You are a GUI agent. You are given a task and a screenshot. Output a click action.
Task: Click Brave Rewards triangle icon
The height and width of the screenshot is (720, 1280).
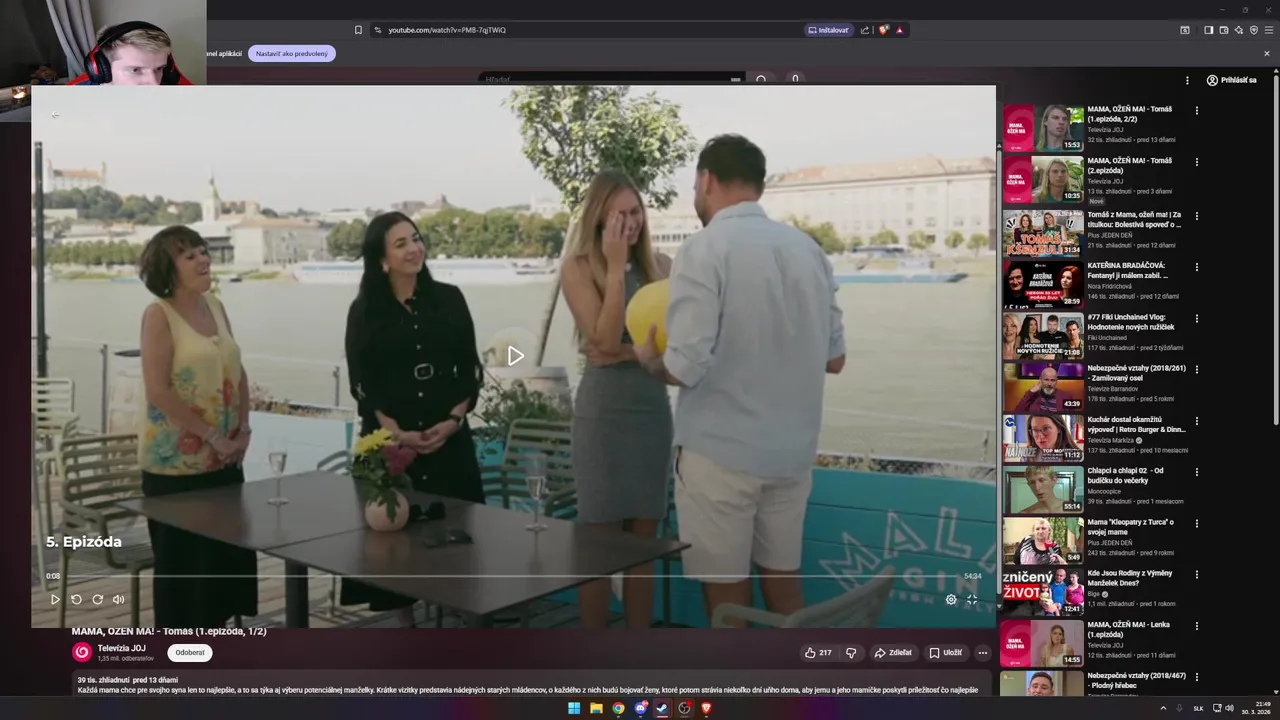pos(899,30)
